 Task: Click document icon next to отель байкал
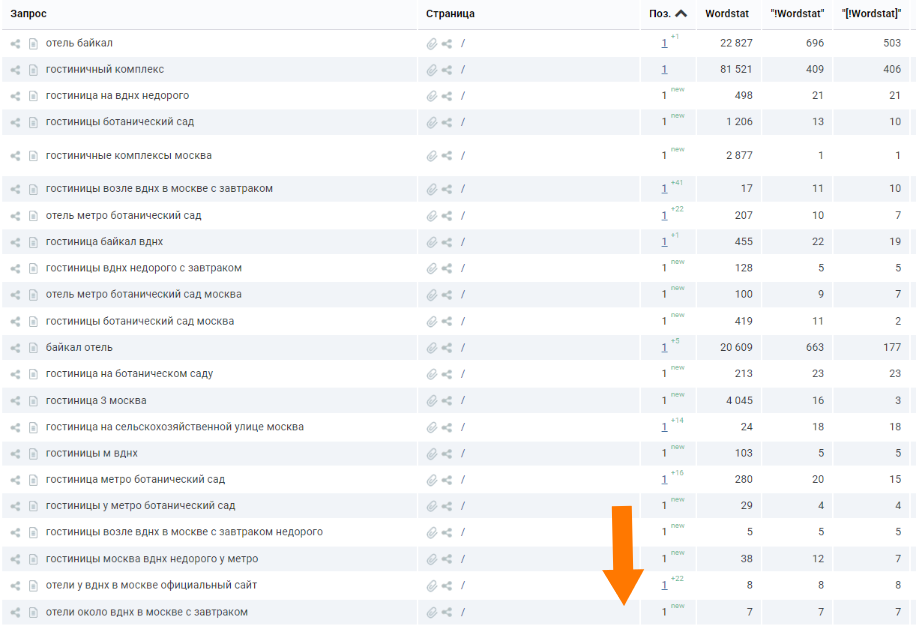click(x=33, y=43)
